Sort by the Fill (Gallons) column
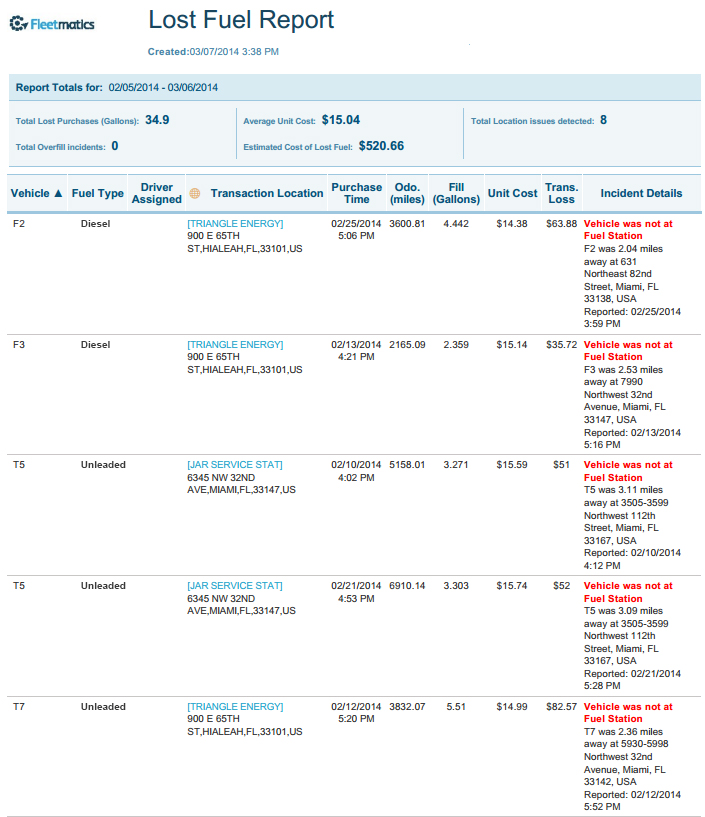 tap(455, 193)
